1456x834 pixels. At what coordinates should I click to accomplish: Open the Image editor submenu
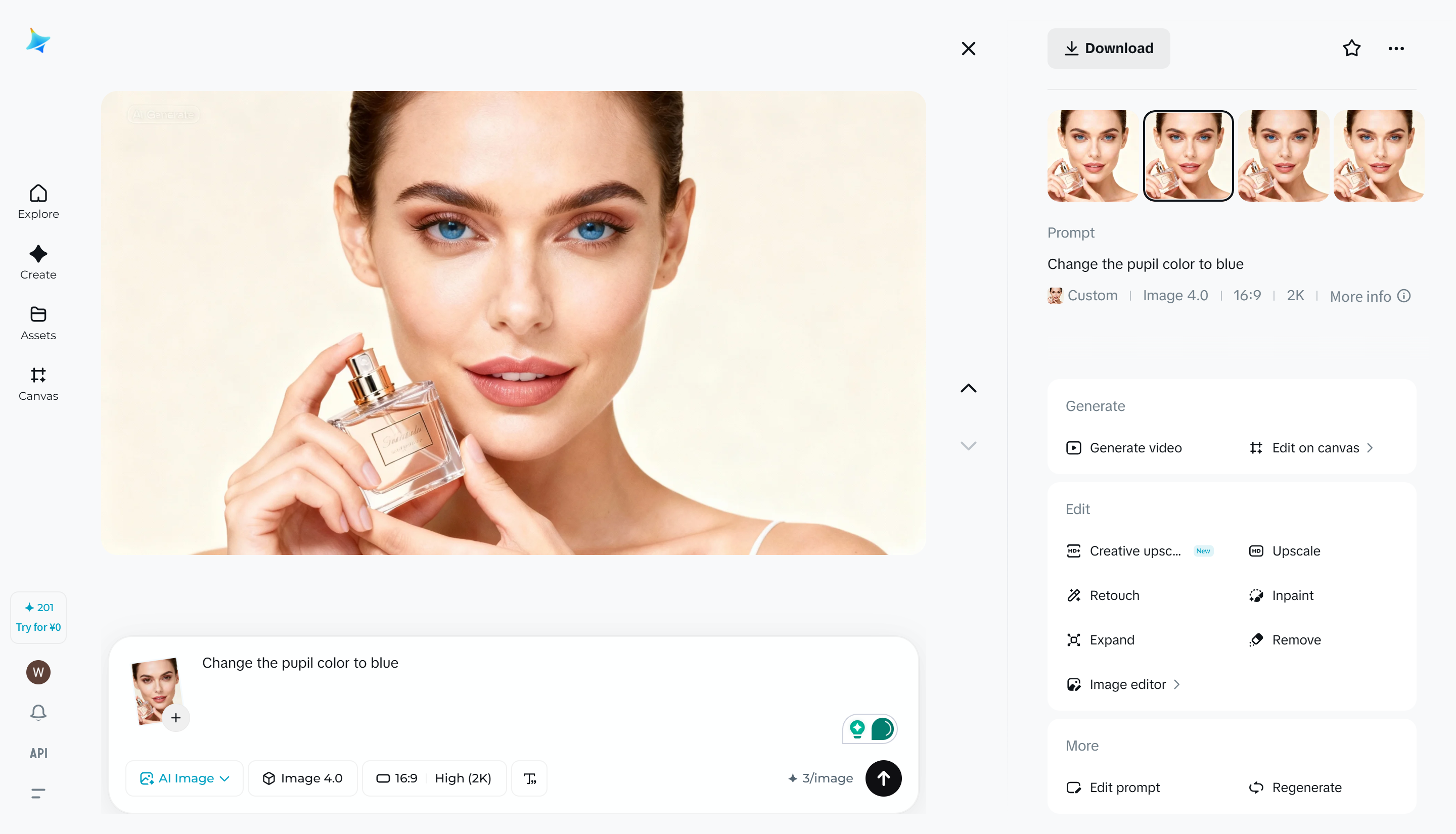click(x=1123, y=684)
